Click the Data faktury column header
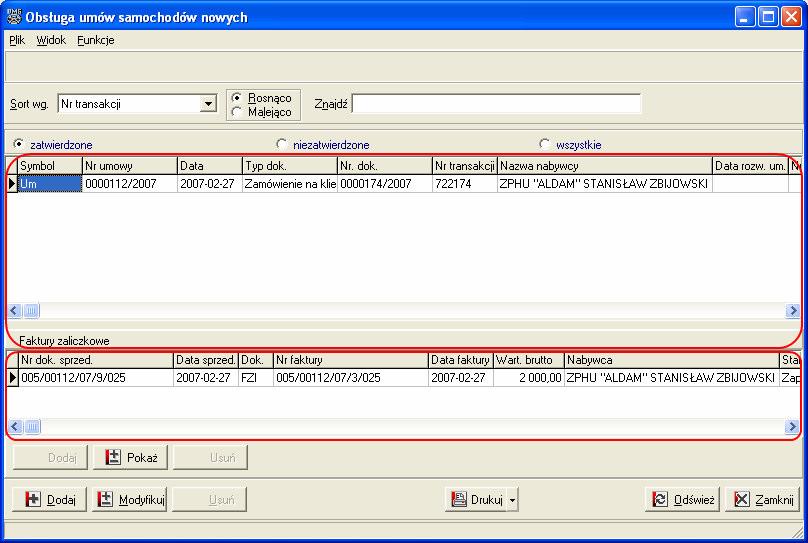The image size is (808, 543). point(461,360)
